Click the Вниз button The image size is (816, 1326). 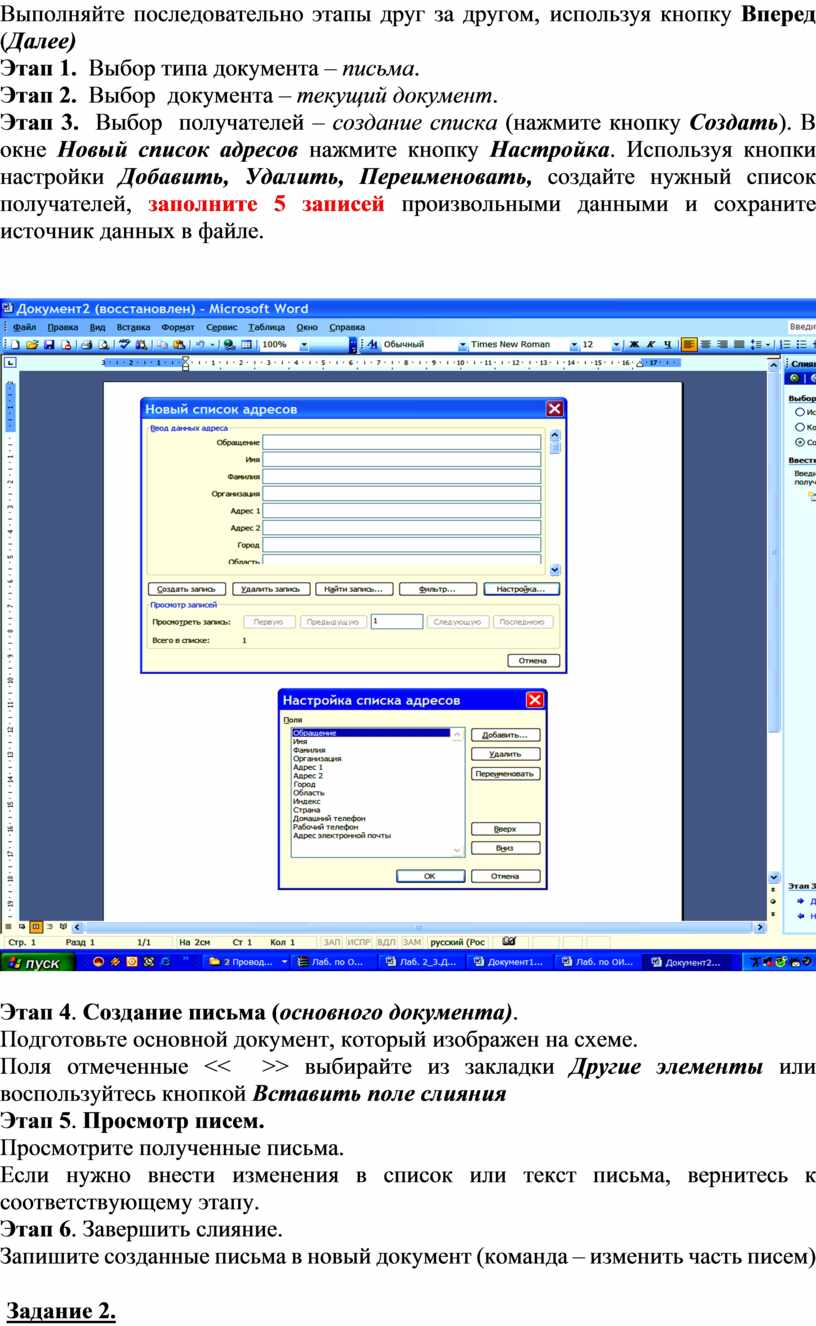click(505, 848)
